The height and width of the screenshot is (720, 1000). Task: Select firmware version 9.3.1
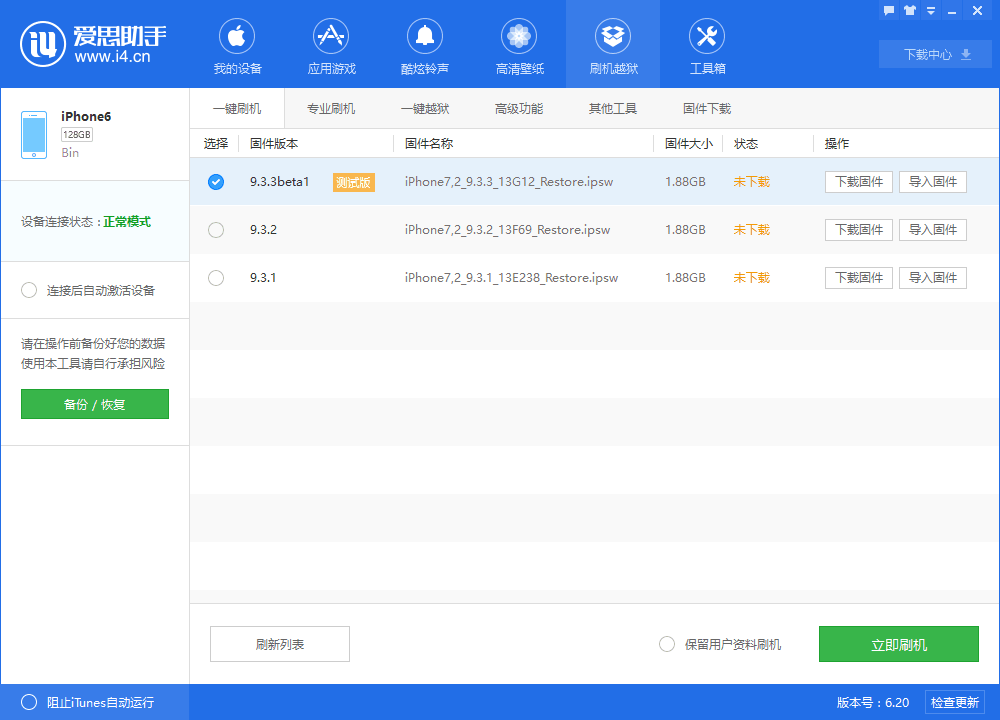click(215, 278)
